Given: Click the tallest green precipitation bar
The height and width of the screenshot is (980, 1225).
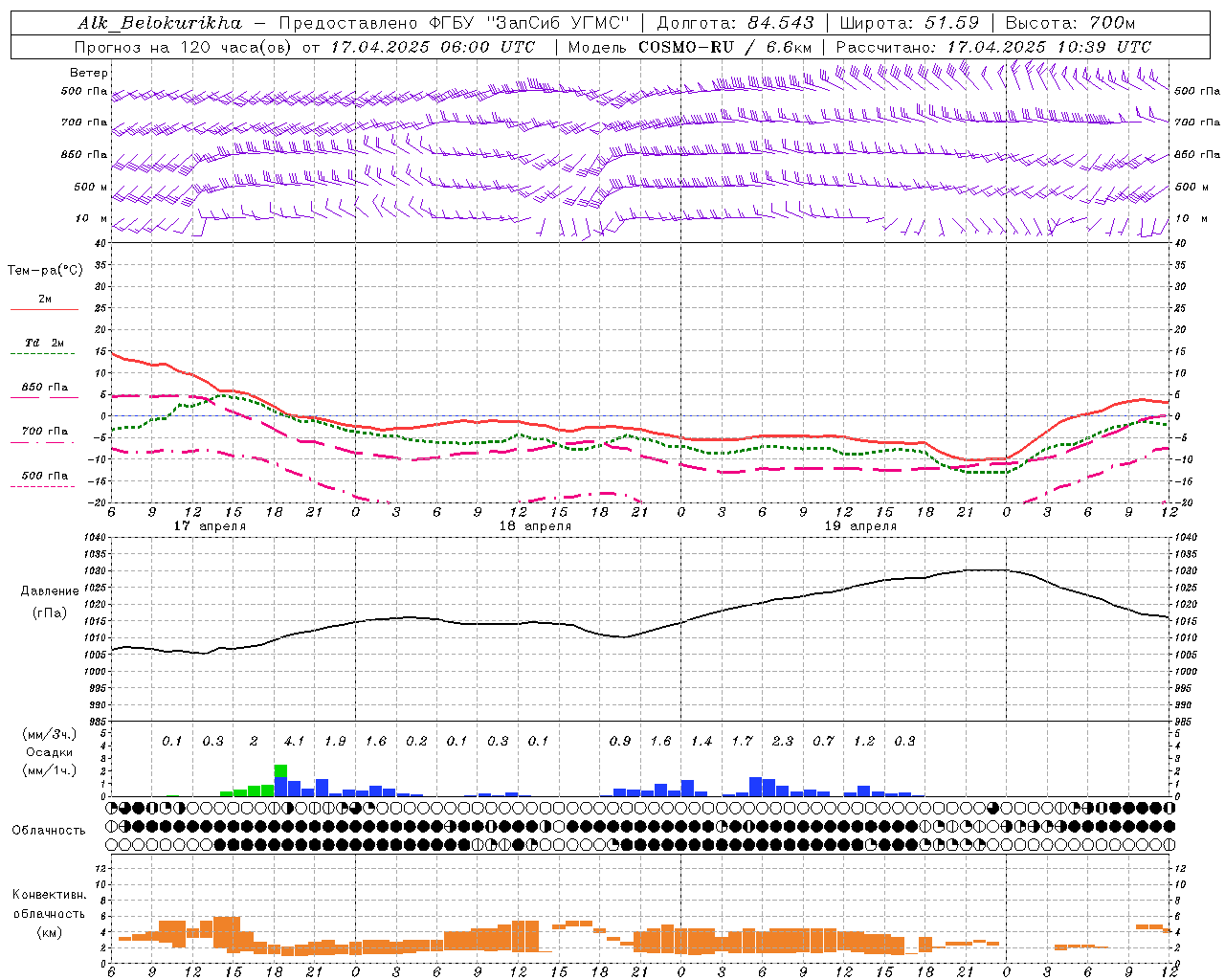Looking at the screenshot, I should click(x=280, y=771).
